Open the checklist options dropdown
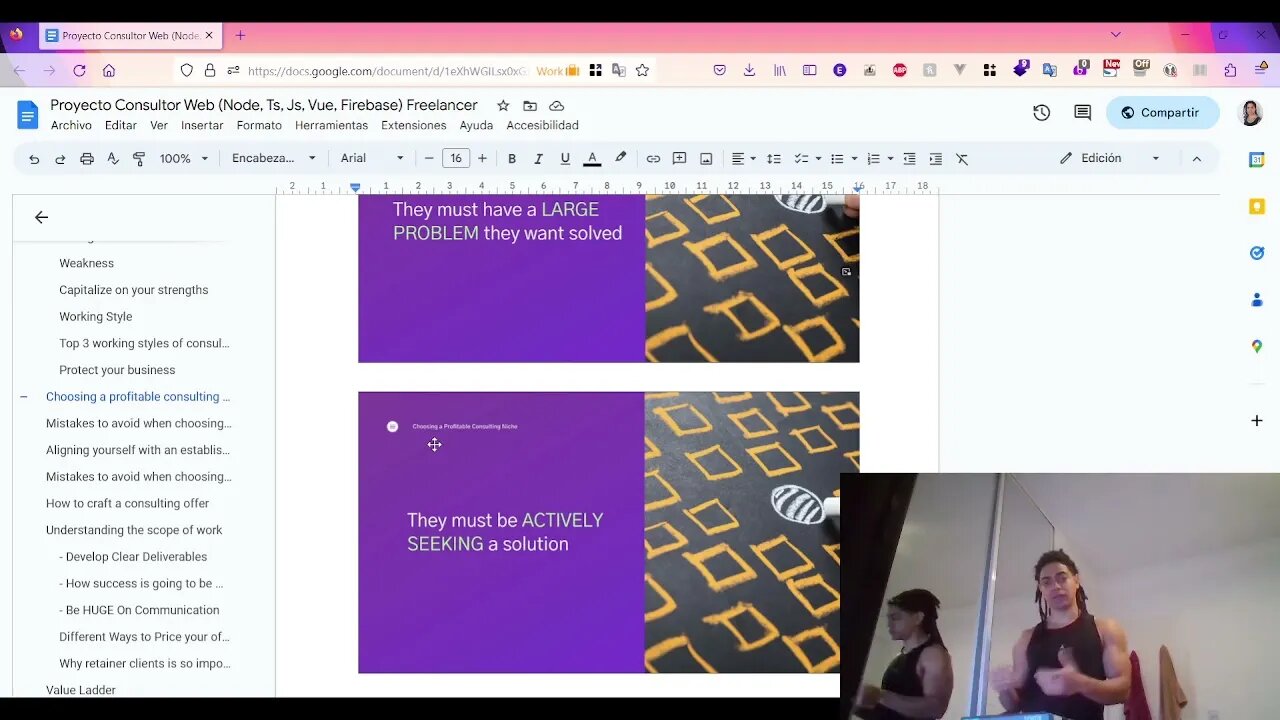 [807, 159]
